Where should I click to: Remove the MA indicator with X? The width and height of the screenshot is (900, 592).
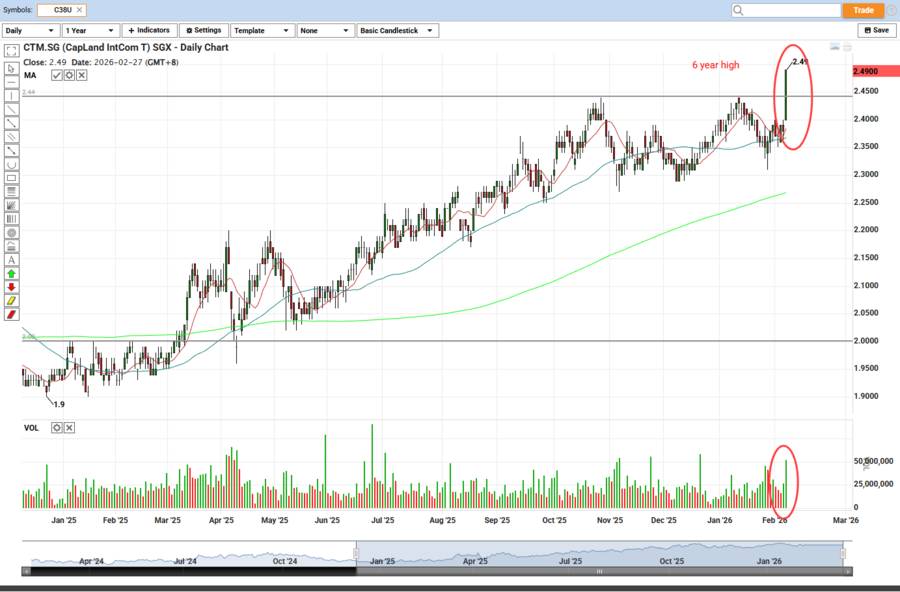(x=81, y=75)
